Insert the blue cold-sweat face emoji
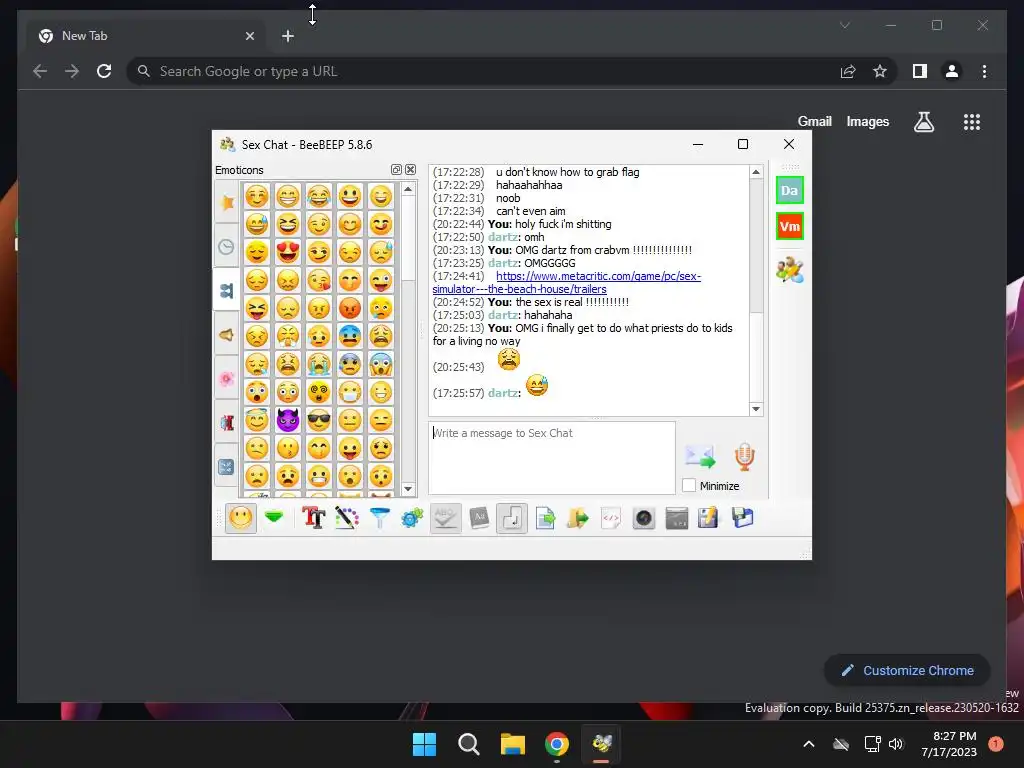 (x=350, y=336)
